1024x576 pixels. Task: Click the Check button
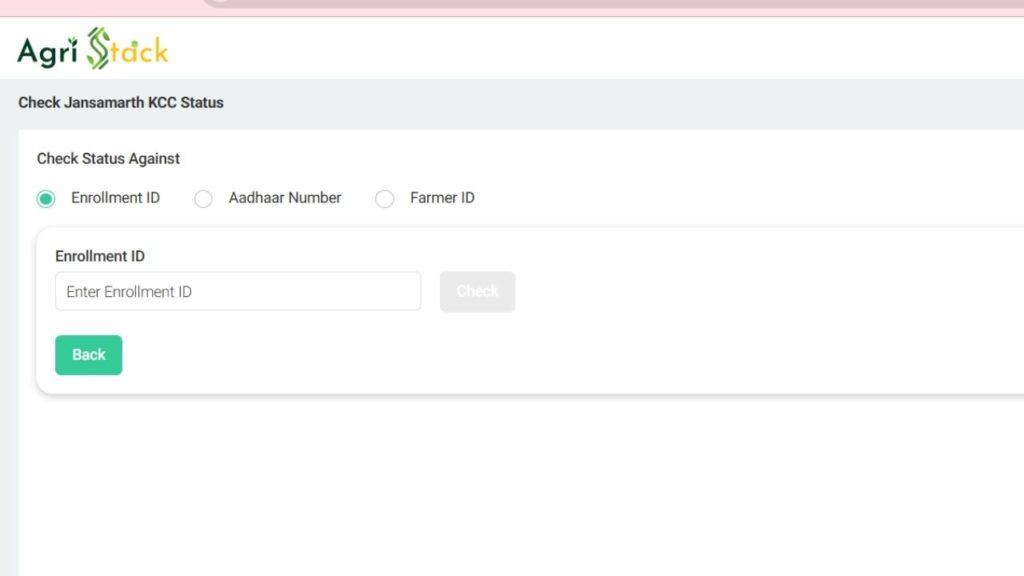point(477,291)
